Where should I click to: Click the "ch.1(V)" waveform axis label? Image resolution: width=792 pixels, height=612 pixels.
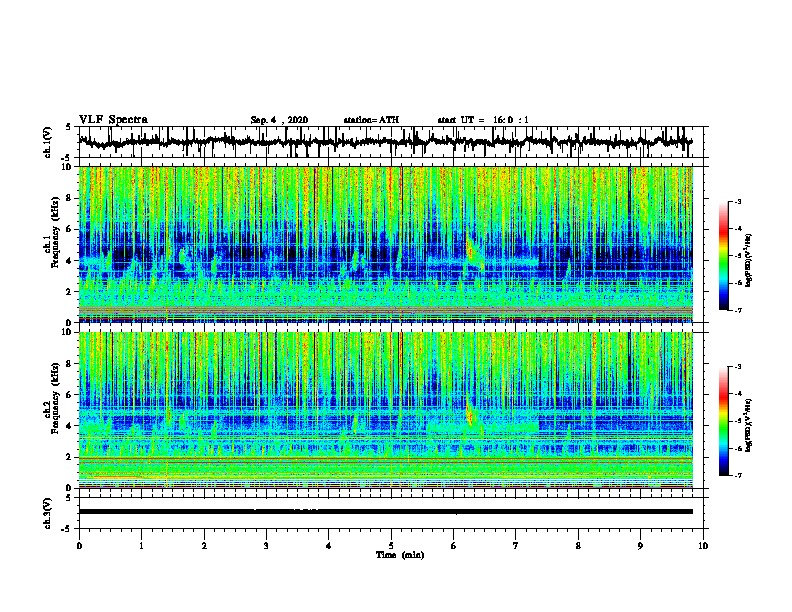point(48,142)
